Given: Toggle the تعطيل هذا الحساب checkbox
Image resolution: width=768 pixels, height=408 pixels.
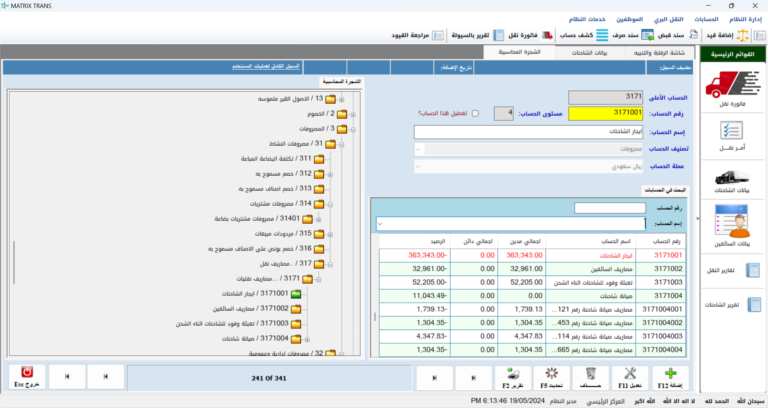Looking at the screenshot, I should click(x=475, y=113).
